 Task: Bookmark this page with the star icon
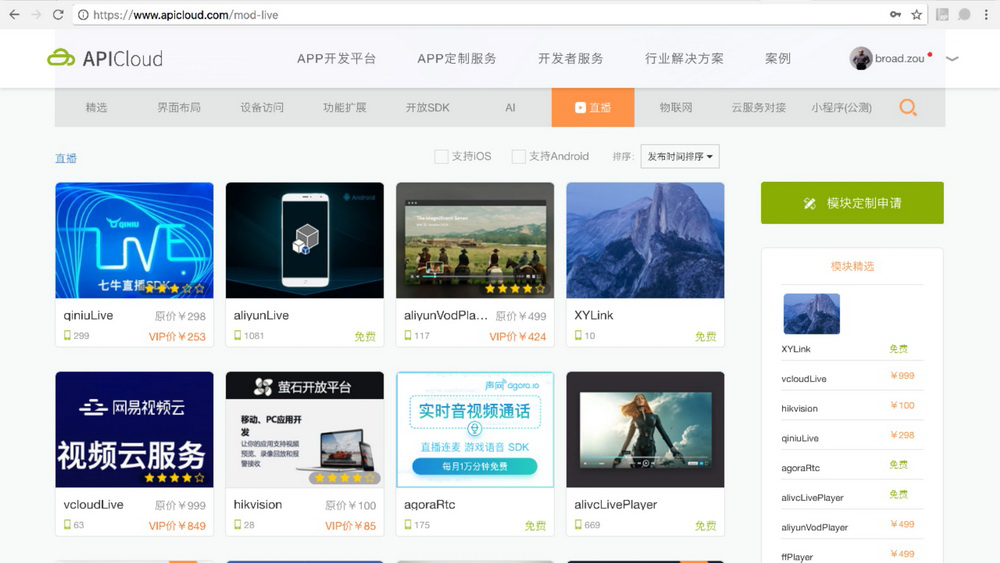coord(916,15)
